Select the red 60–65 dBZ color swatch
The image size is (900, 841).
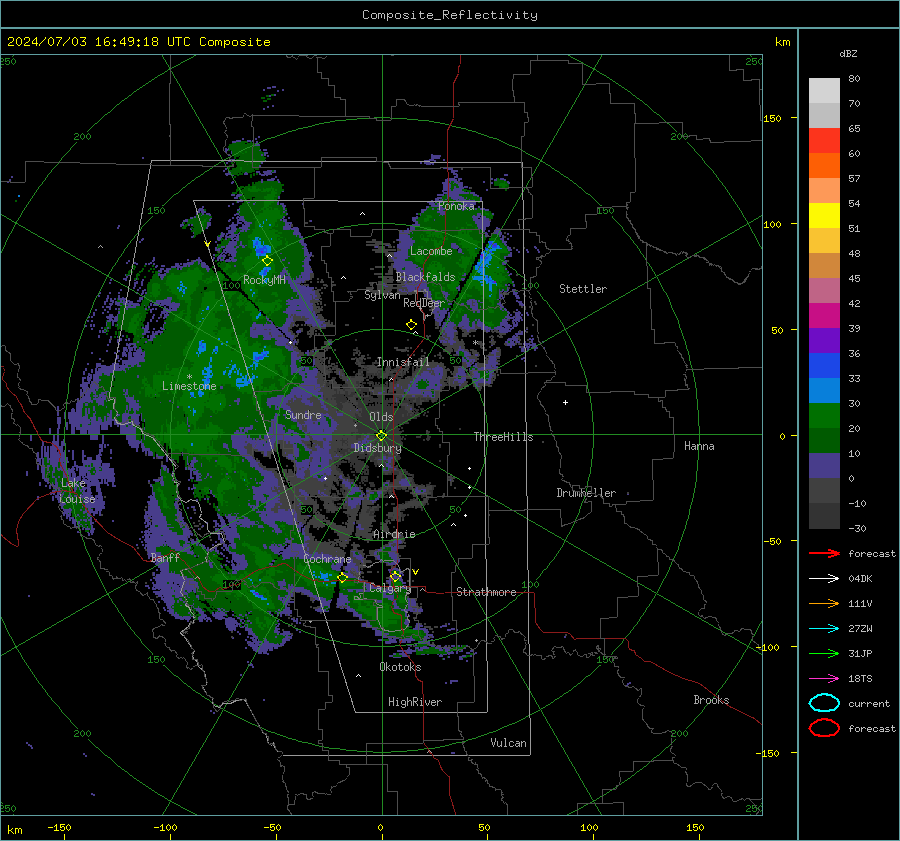(824, 141)
